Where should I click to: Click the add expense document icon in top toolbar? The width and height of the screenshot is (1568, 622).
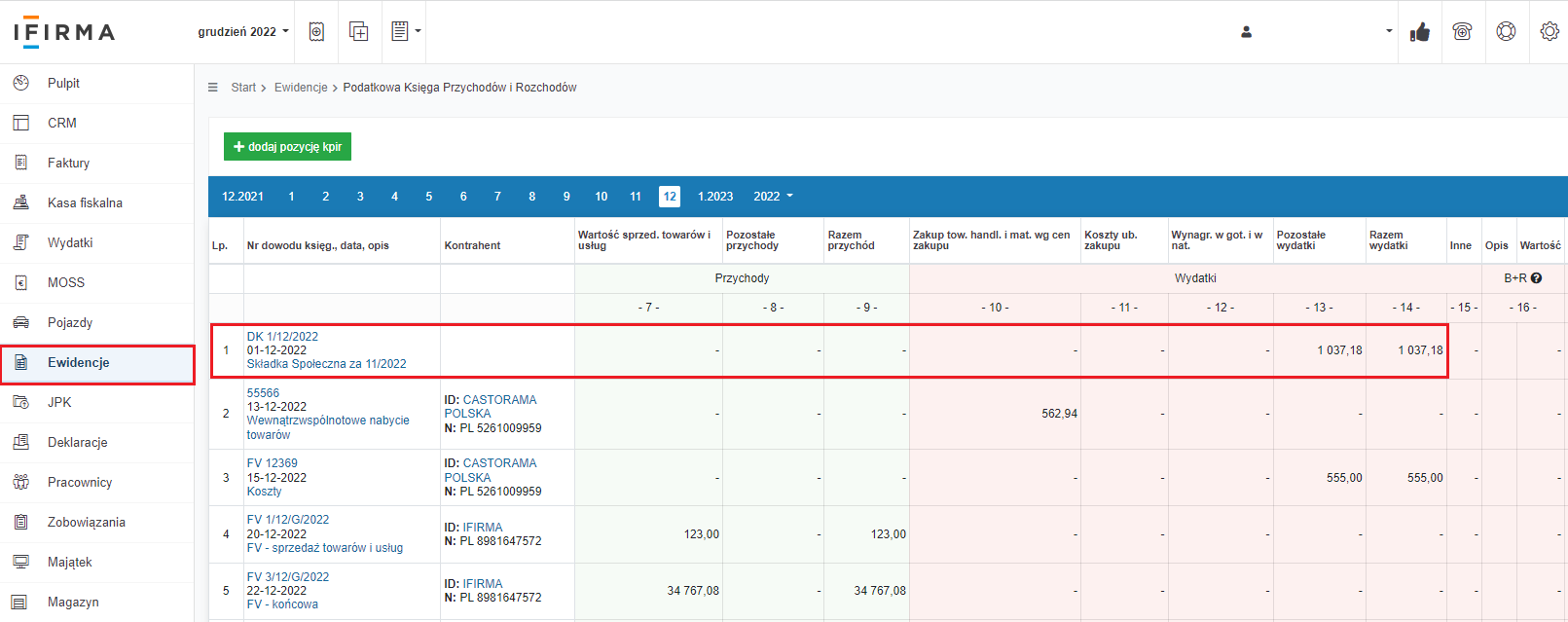point(316,31)
